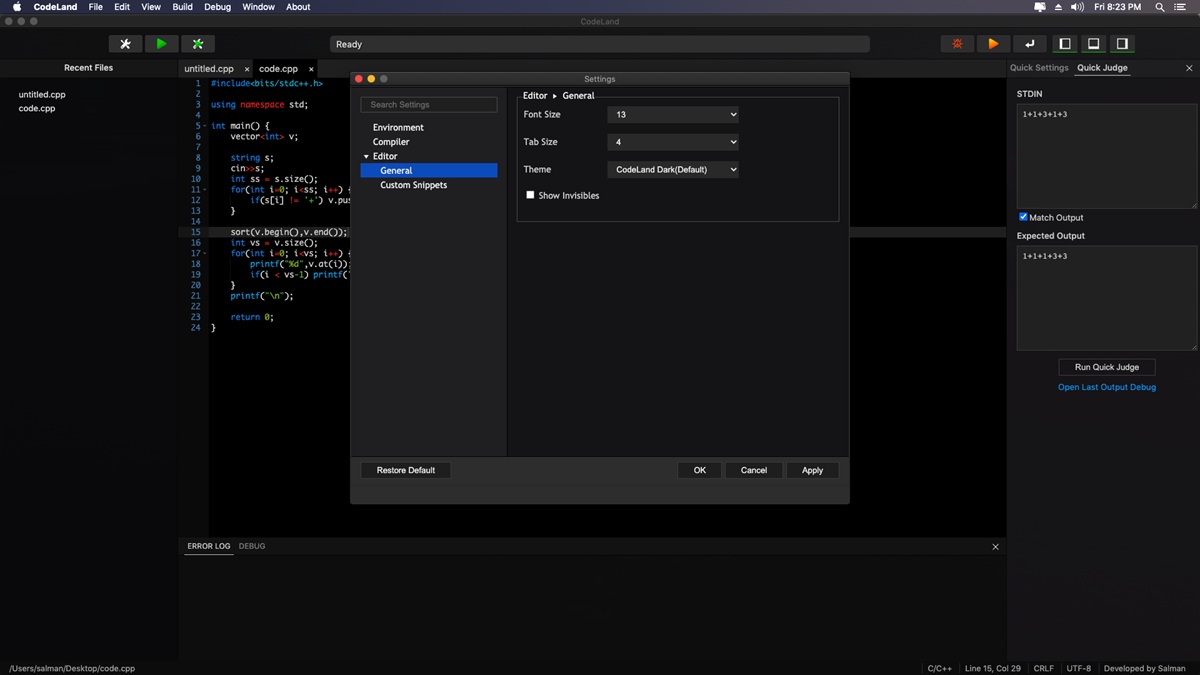Open the About menu

coord(298,7)
